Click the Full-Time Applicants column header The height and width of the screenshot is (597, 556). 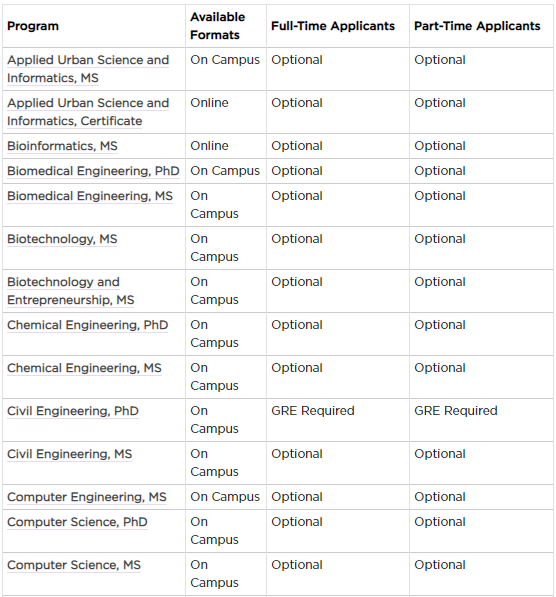[333, 26]
